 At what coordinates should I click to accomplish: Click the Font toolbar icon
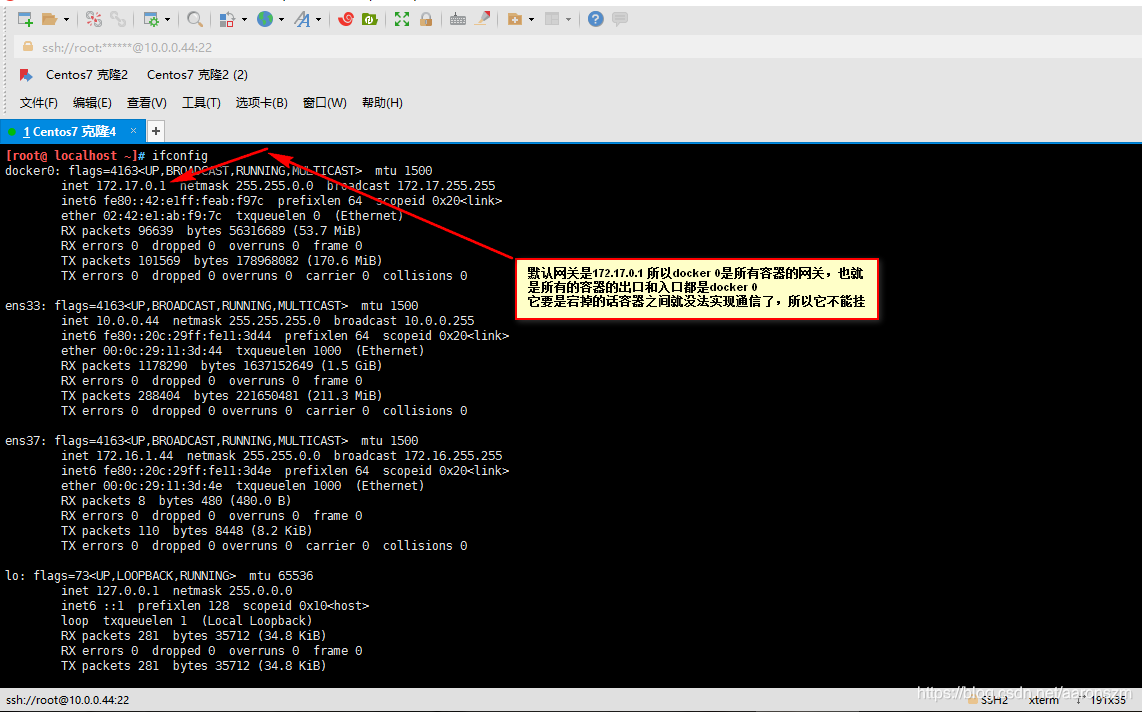pos(302,20)
